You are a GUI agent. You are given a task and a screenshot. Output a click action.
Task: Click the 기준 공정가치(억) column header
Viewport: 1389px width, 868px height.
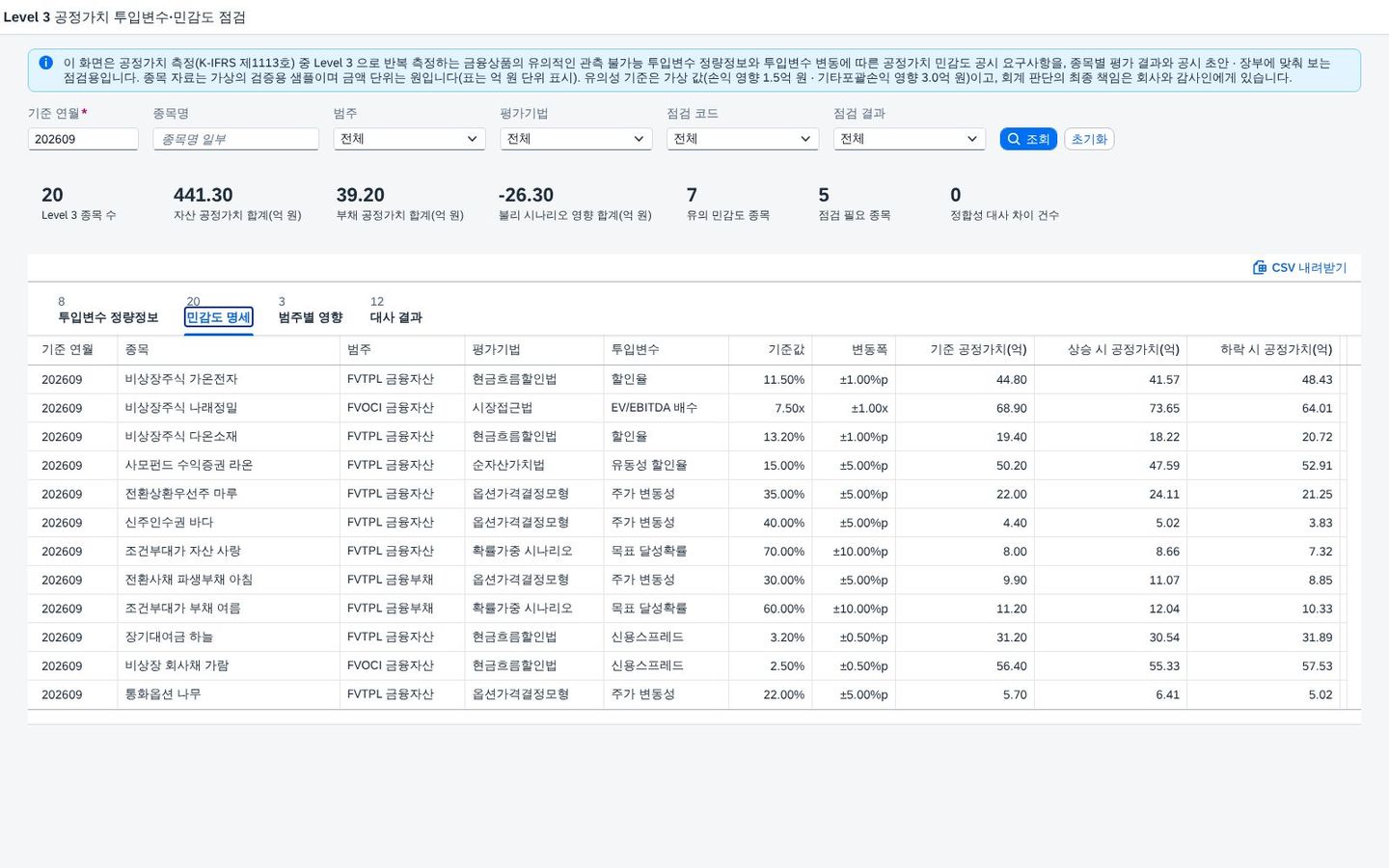pos(965,350)
